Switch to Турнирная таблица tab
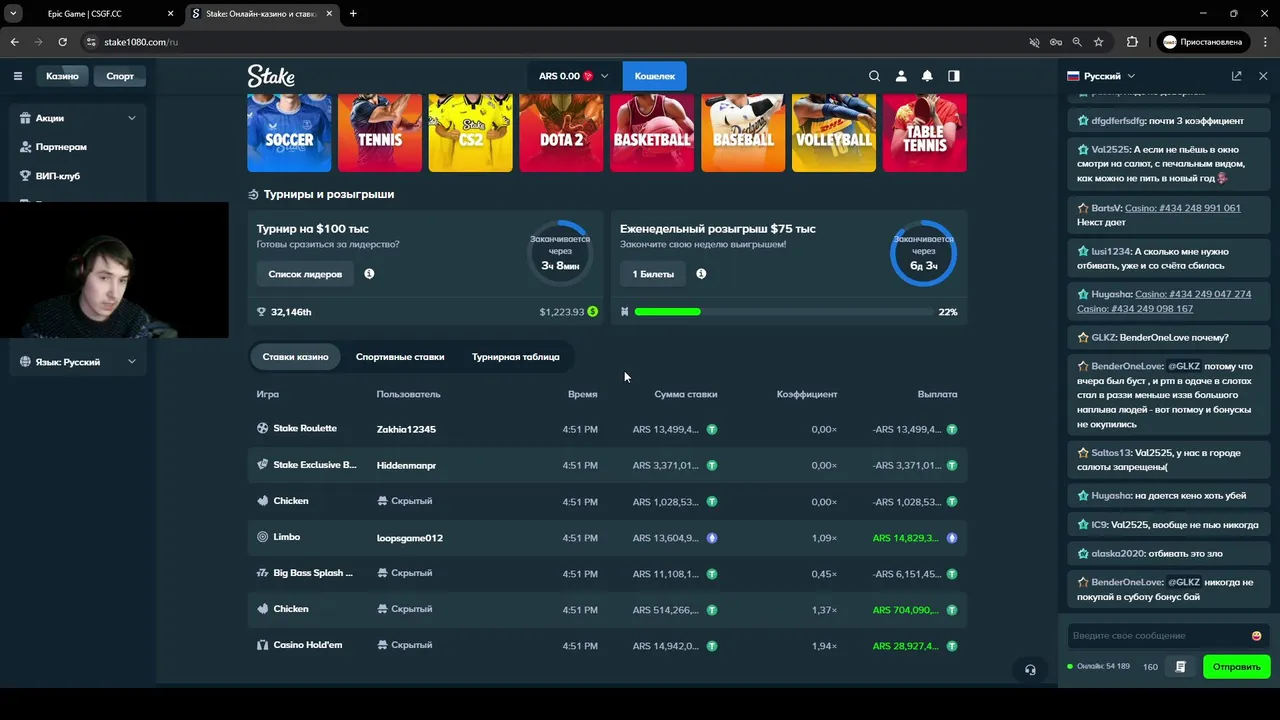 (x=516, y=357)
